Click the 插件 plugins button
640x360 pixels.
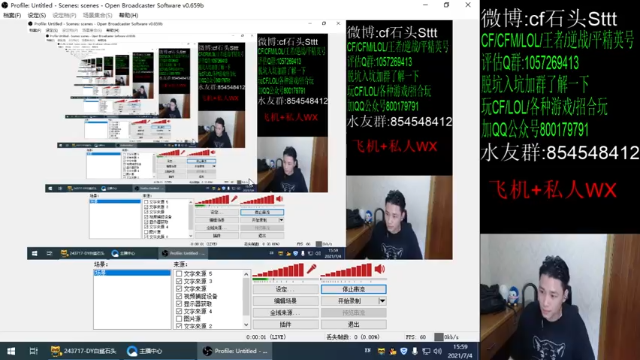click(x=285, y=324)
